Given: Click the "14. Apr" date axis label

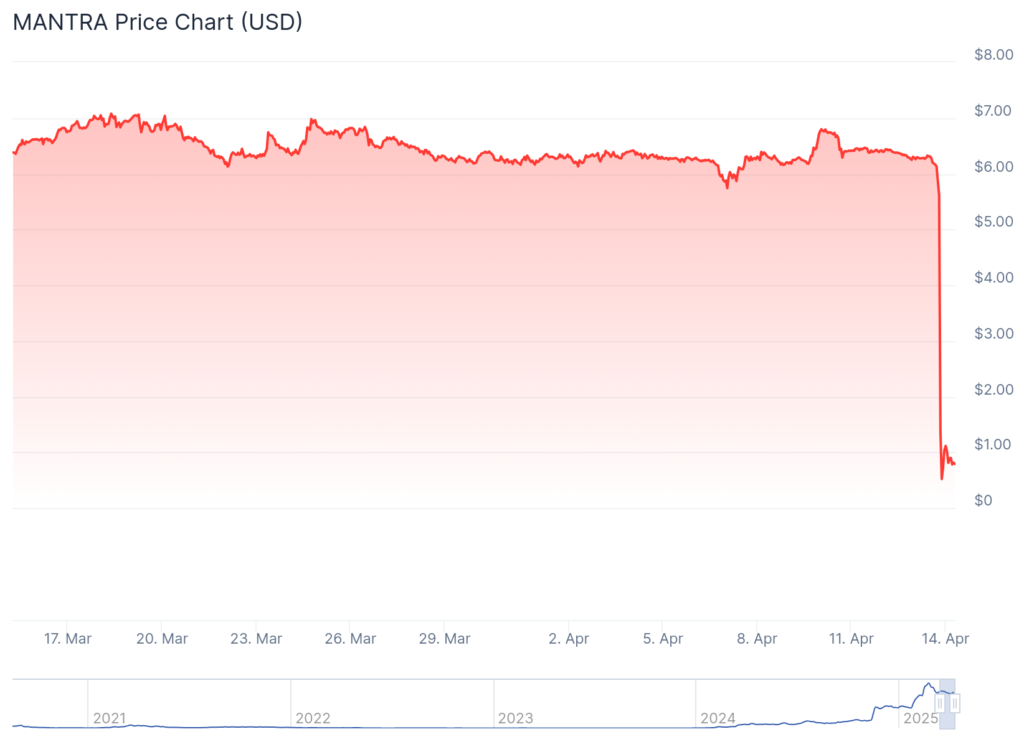Looking at the screenshot, I should pyautogui.click(x=945, y=638).
